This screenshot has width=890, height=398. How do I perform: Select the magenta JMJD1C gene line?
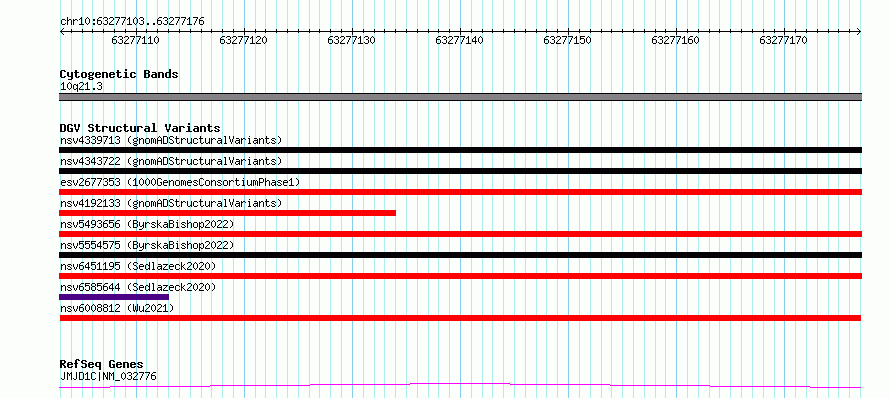point(460,386)
